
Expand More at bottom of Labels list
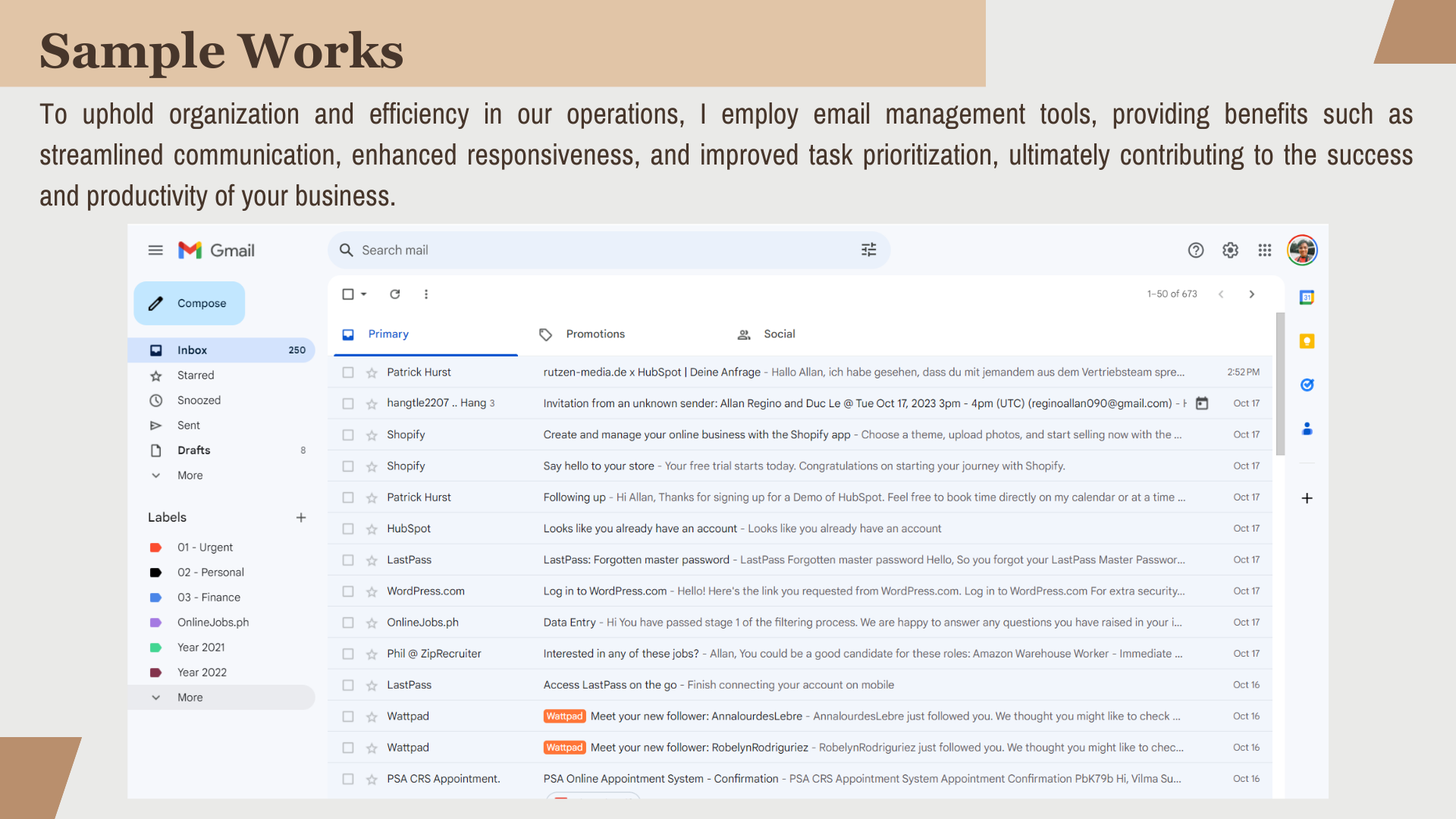(190, 698)
